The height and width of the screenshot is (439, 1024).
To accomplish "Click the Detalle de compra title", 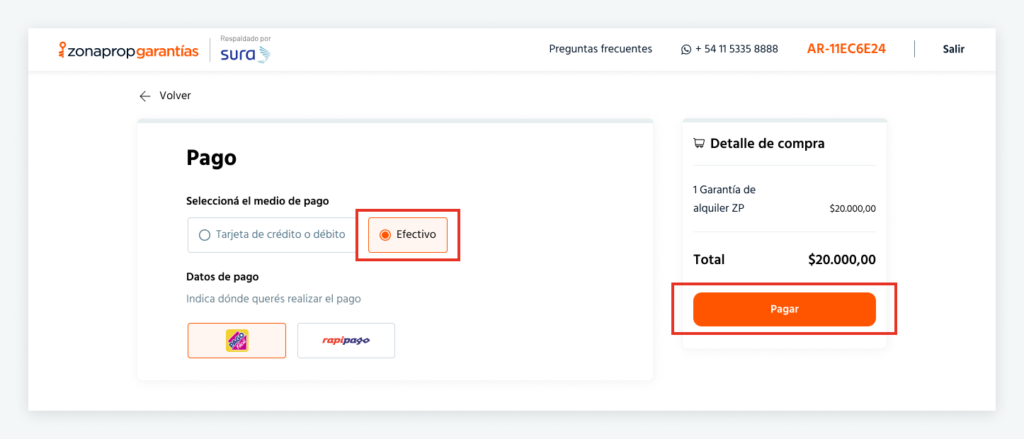I will click(x=767, y=144).
